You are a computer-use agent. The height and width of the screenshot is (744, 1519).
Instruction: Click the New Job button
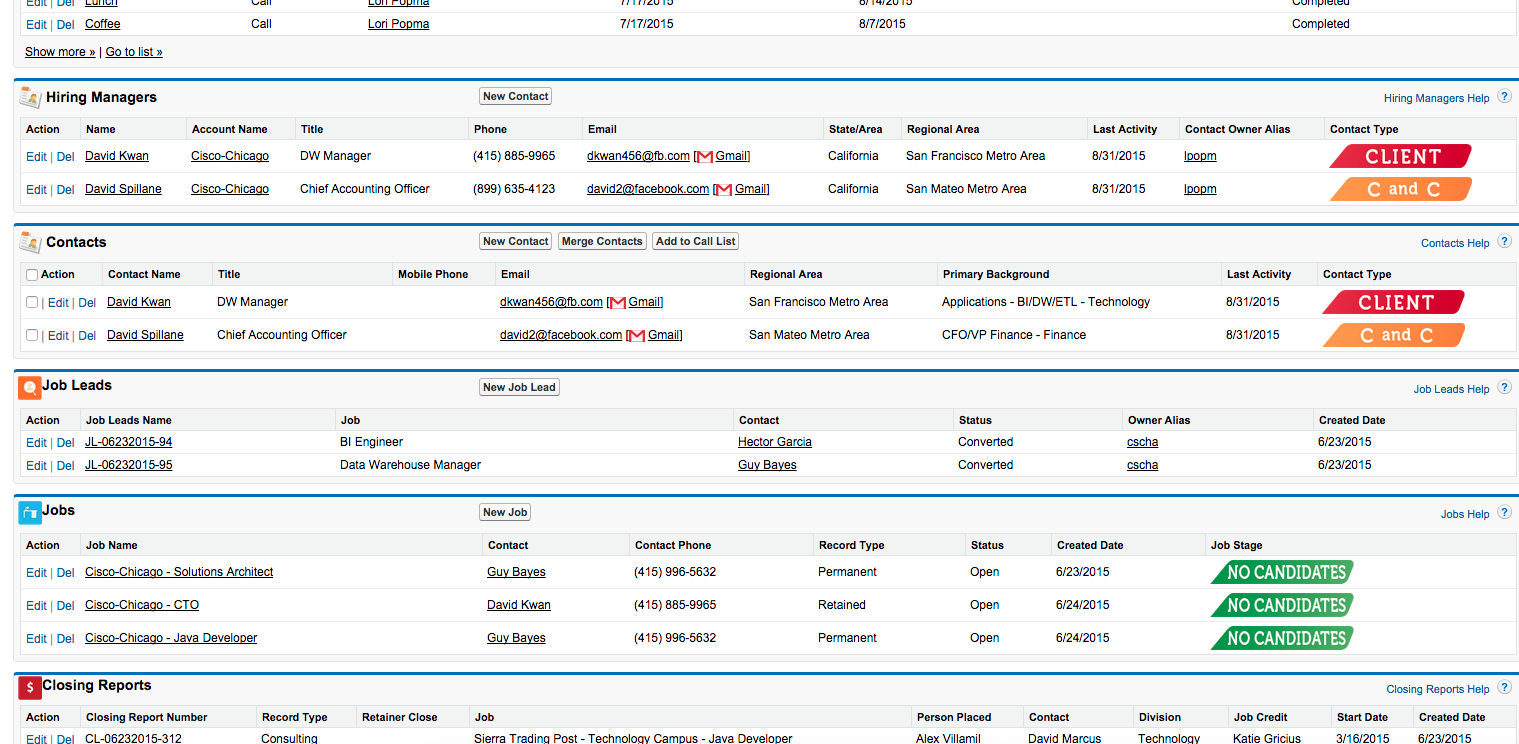coord(505,512)
